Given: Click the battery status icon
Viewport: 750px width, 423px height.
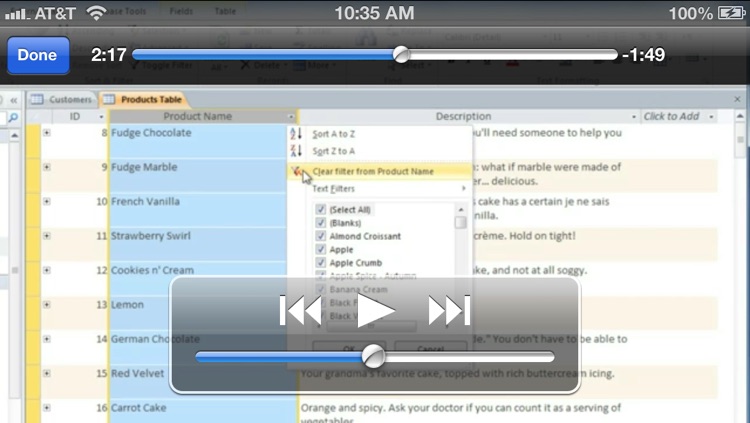Looking at the screenshot, I should pyautogui.click(x=732, y=12).
